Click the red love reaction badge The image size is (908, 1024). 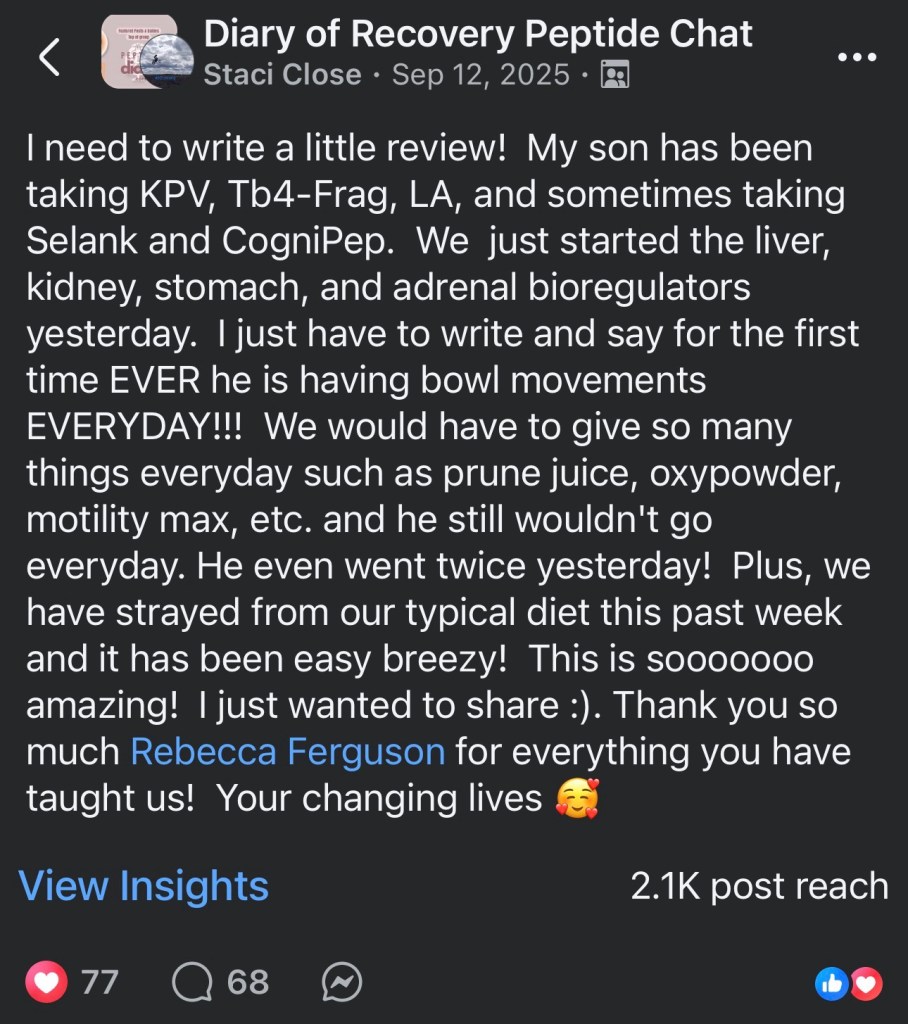867,984
